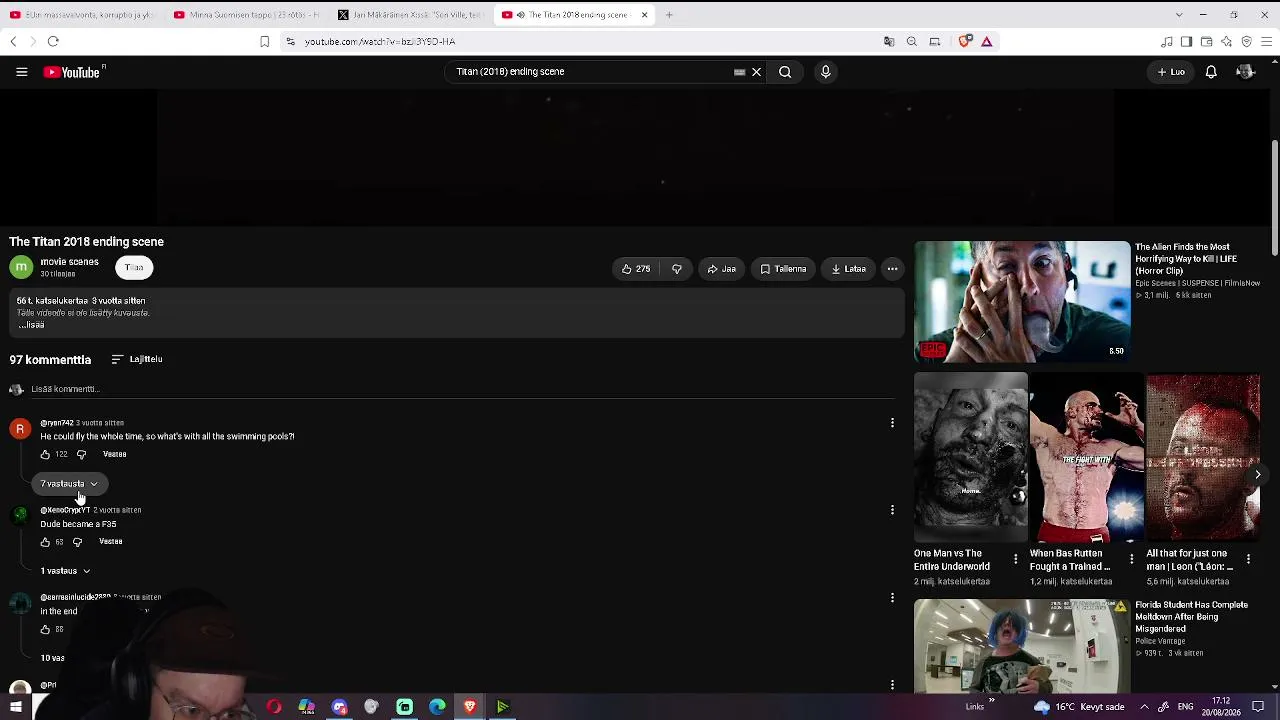
Task: Open the browser zoom magnifier control
Action: click(x=911, y=41)
